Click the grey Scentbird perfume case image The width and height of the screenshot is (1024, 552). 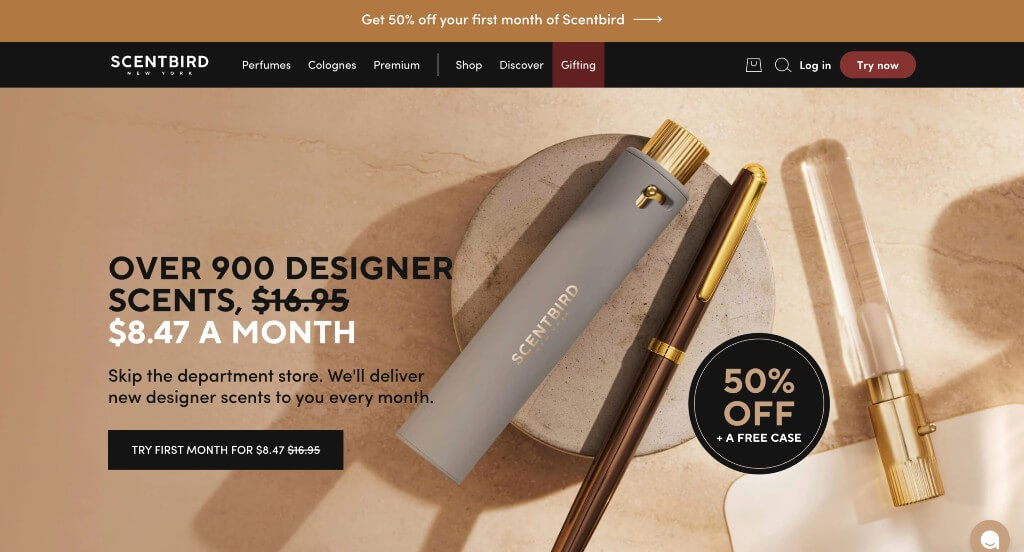(x=552, y=300)
